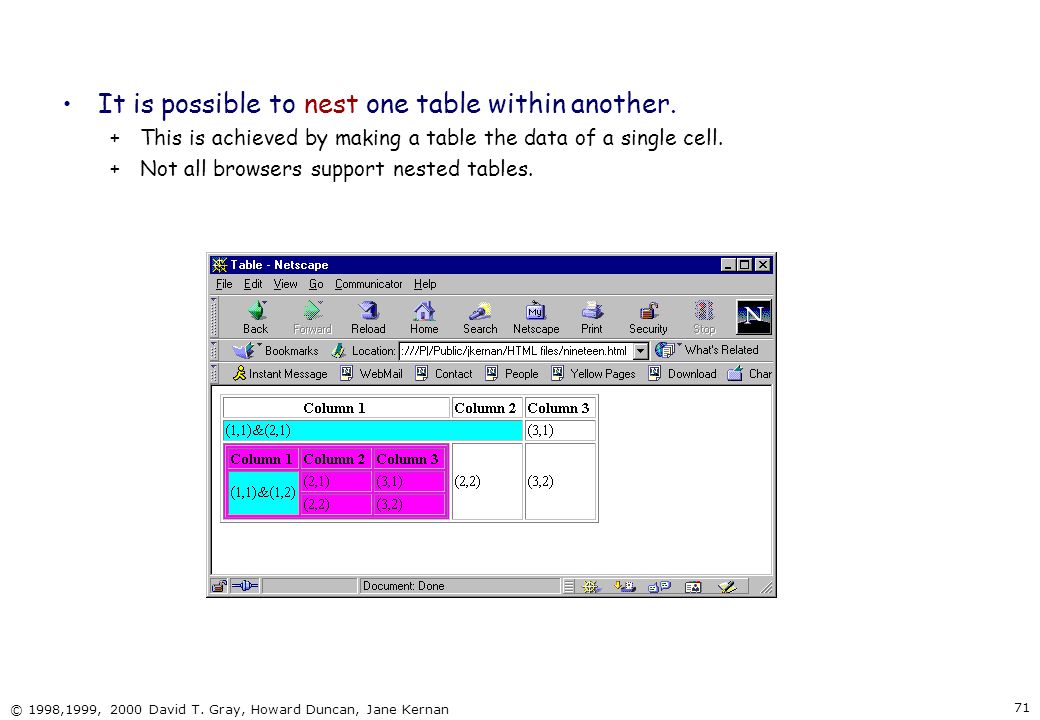Click the Back navigation icon
Screen dimensions: 1040x720
point(256,310)
